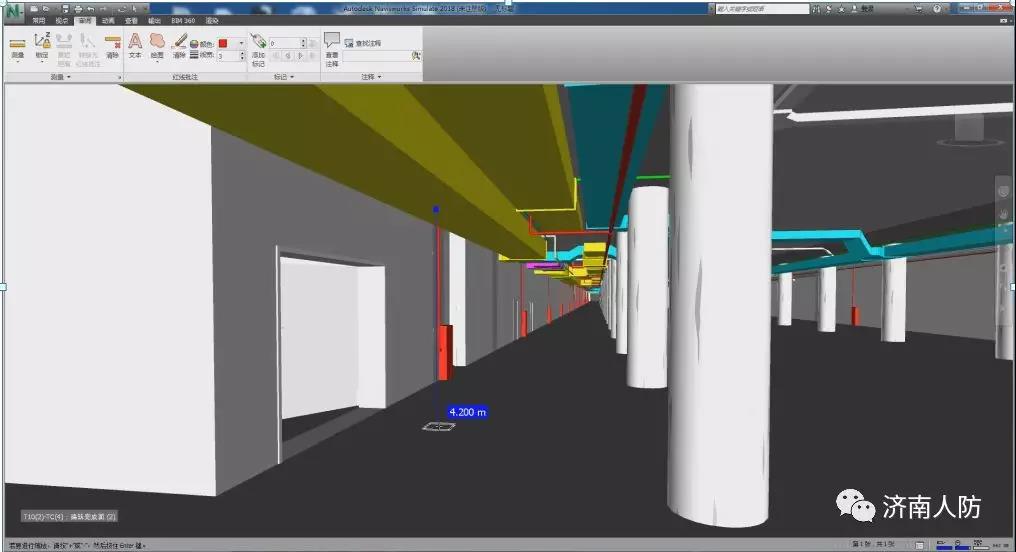The width and height of the screenshot is (1016, 552).
Task: Expand the Measure (测量) panel title arrow
Action: pyautogui.click(x=69, y=77)
